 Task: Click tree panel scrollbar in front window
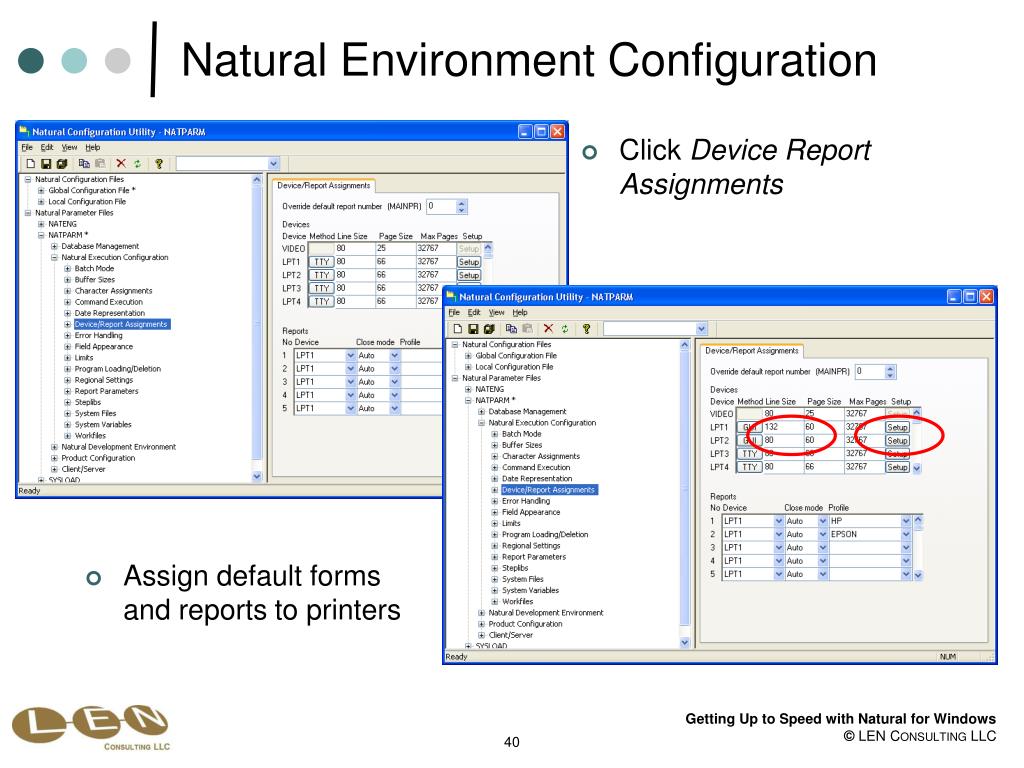pos(684,493)
